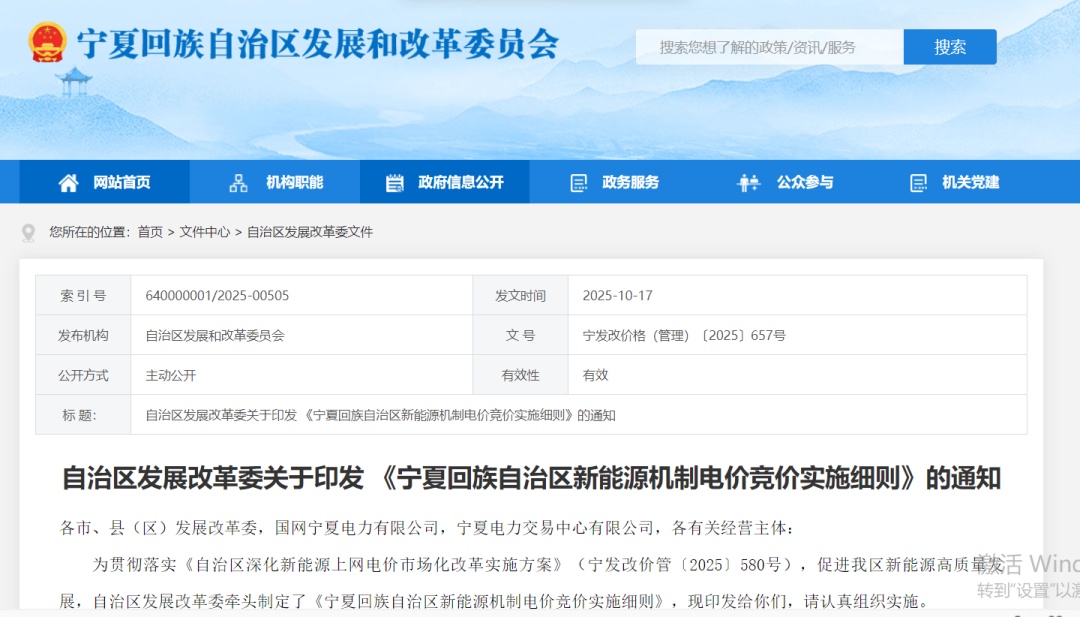Click the location pin breadcrumb icon
Image resolution: width=1080 pixels, height=617 pixels.
point(28,233)
